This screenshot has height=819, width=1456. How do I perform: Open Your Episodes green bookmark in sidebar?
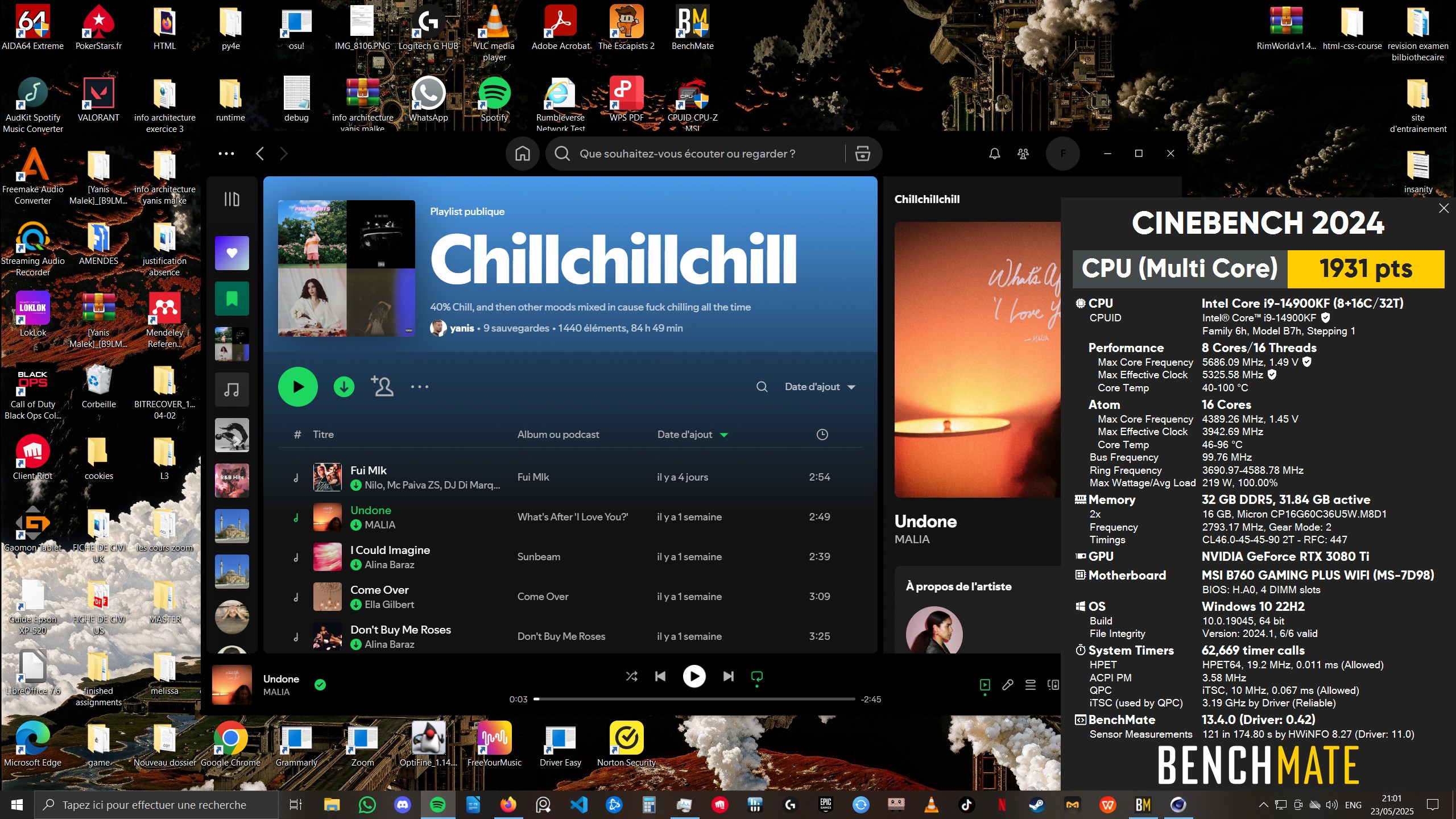tap(231, 299)
